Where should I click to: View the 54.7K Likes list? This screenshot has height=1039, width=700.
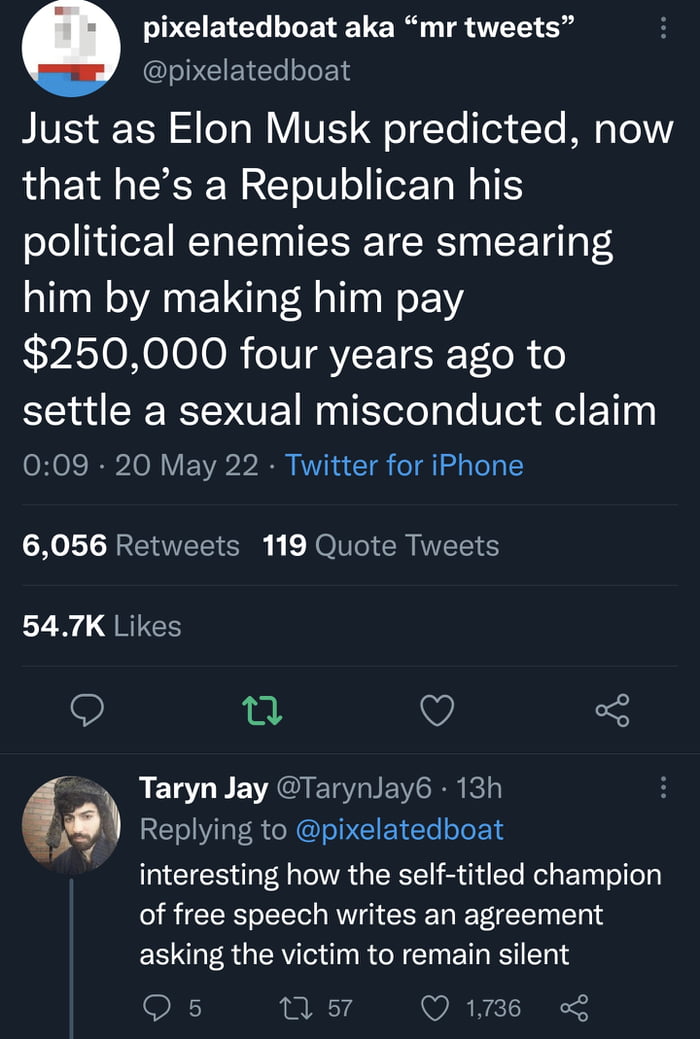[x=102, y=626]
